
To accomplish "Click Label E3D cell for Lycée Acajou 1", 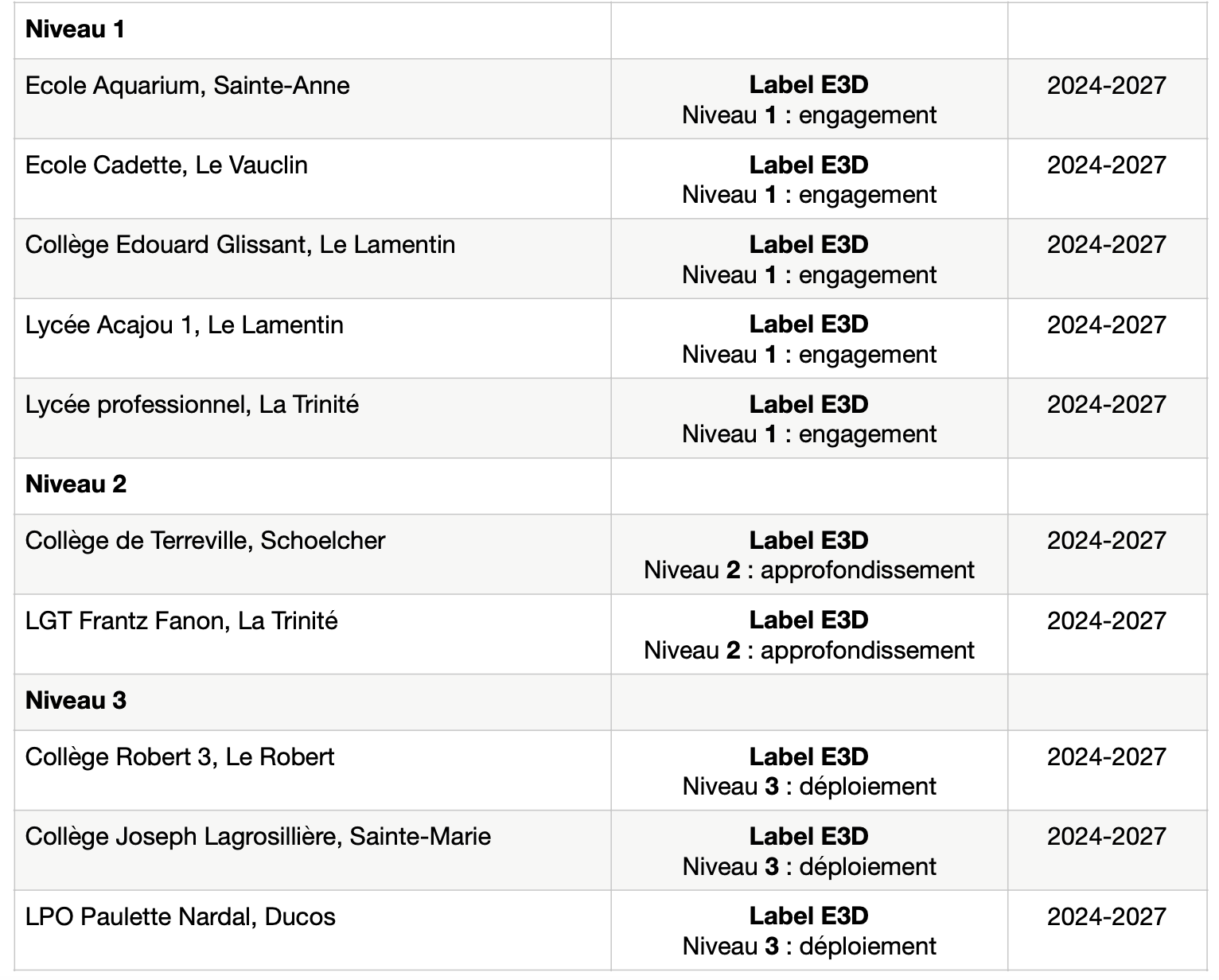I will click(x=809, y=338).
